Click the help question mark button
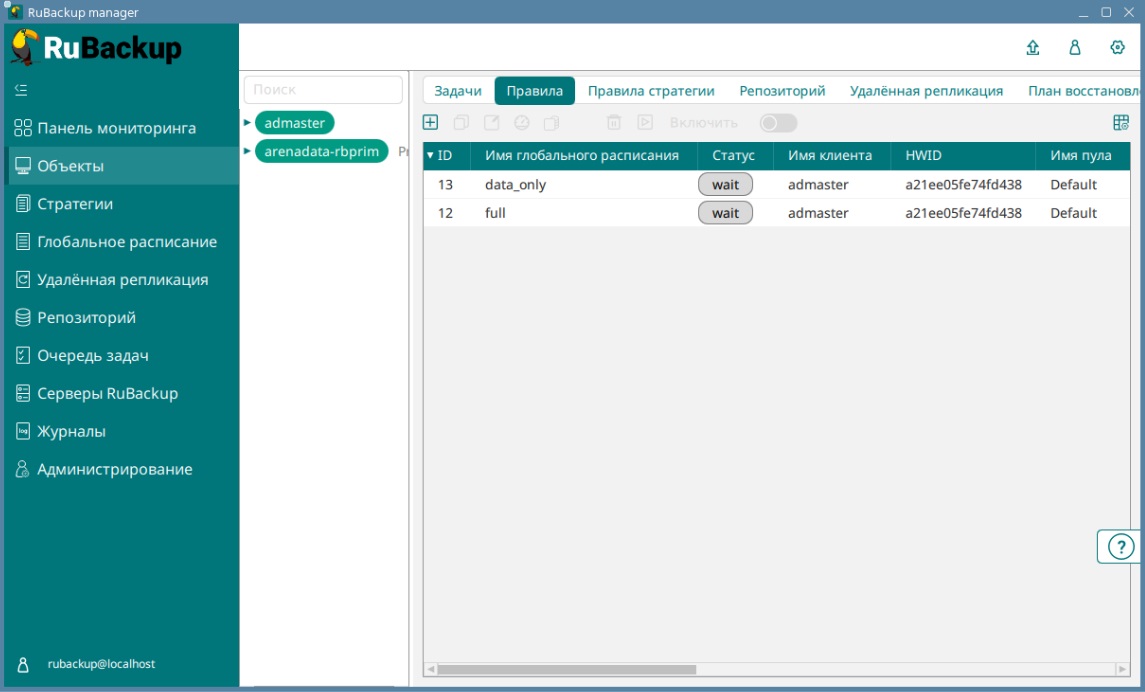This screenshot has height=692, width=1145. pos(1121,547)
